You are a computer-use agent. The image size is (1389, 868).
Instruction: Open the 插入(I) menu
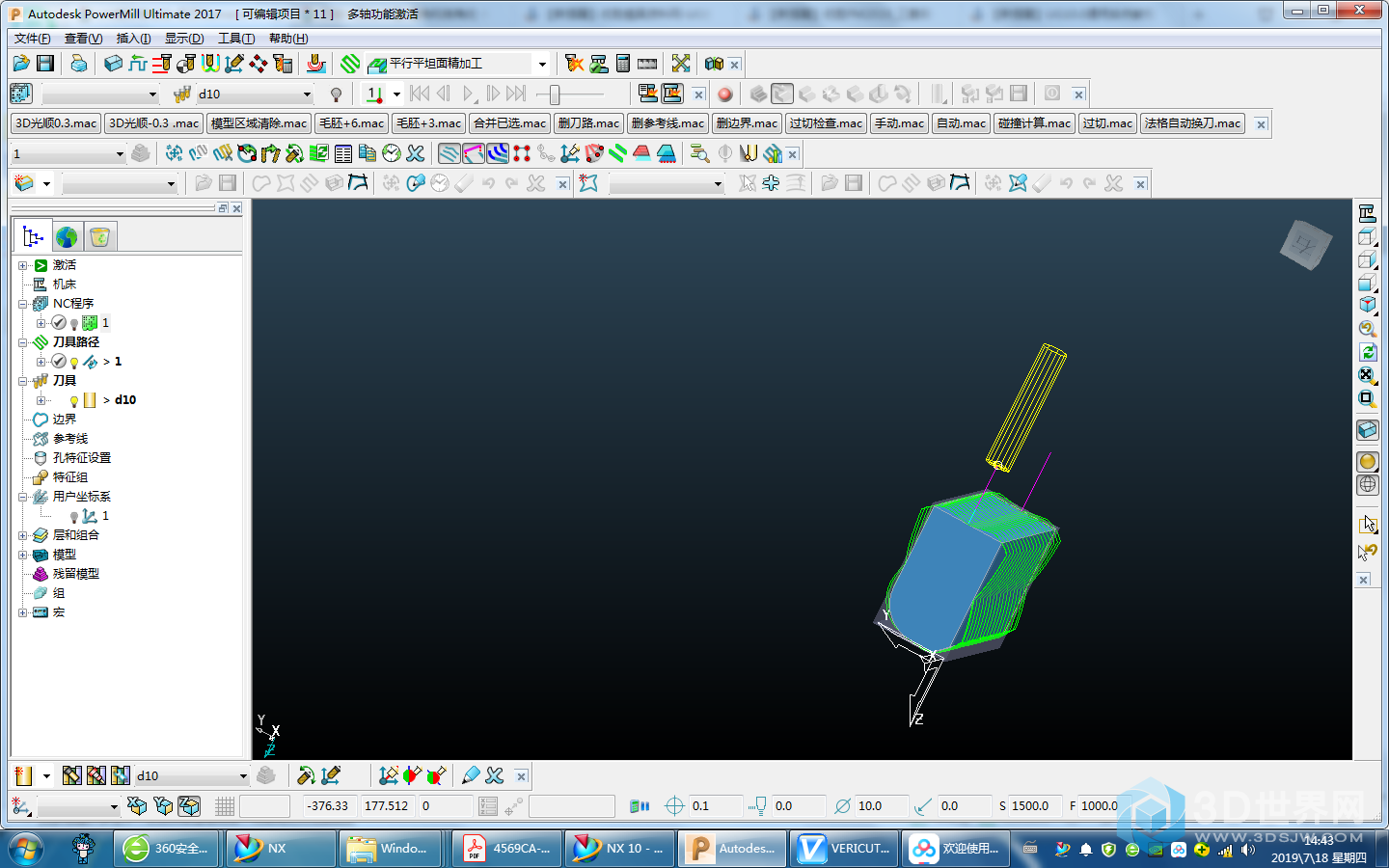point(133,39)
